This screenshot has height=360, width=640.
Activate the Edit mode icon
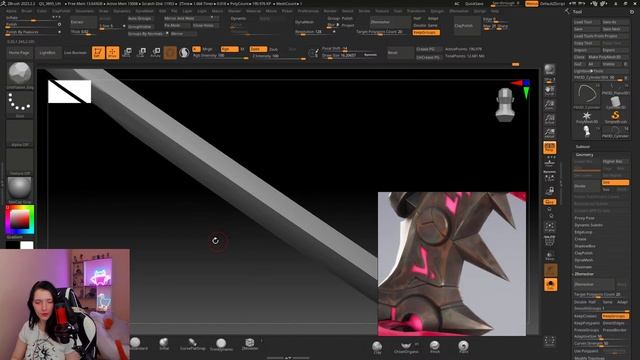coord(98,52)
